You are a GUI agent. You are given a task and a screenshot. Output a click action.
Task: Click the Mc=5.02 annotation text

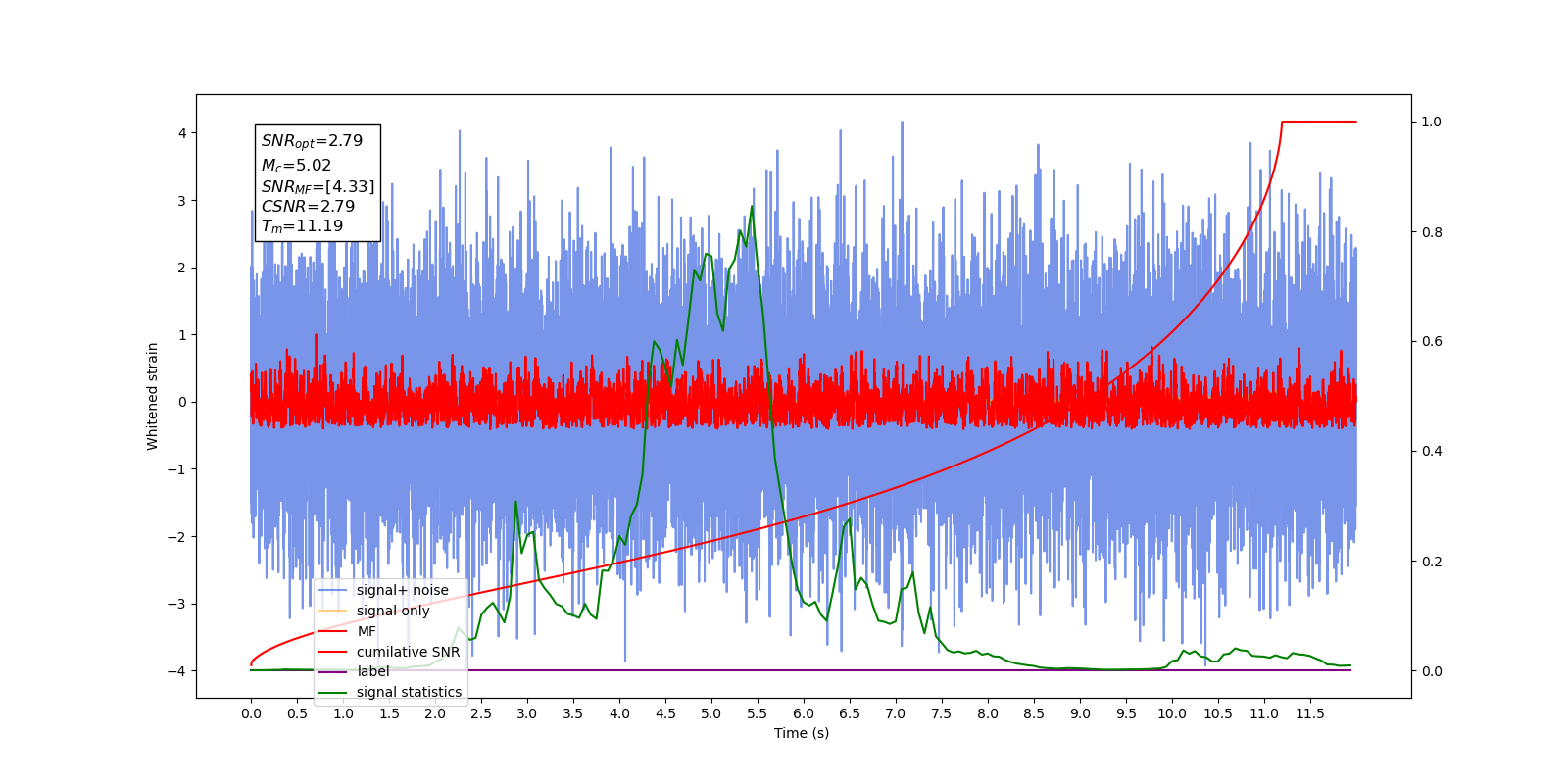[x=296, y=166]
